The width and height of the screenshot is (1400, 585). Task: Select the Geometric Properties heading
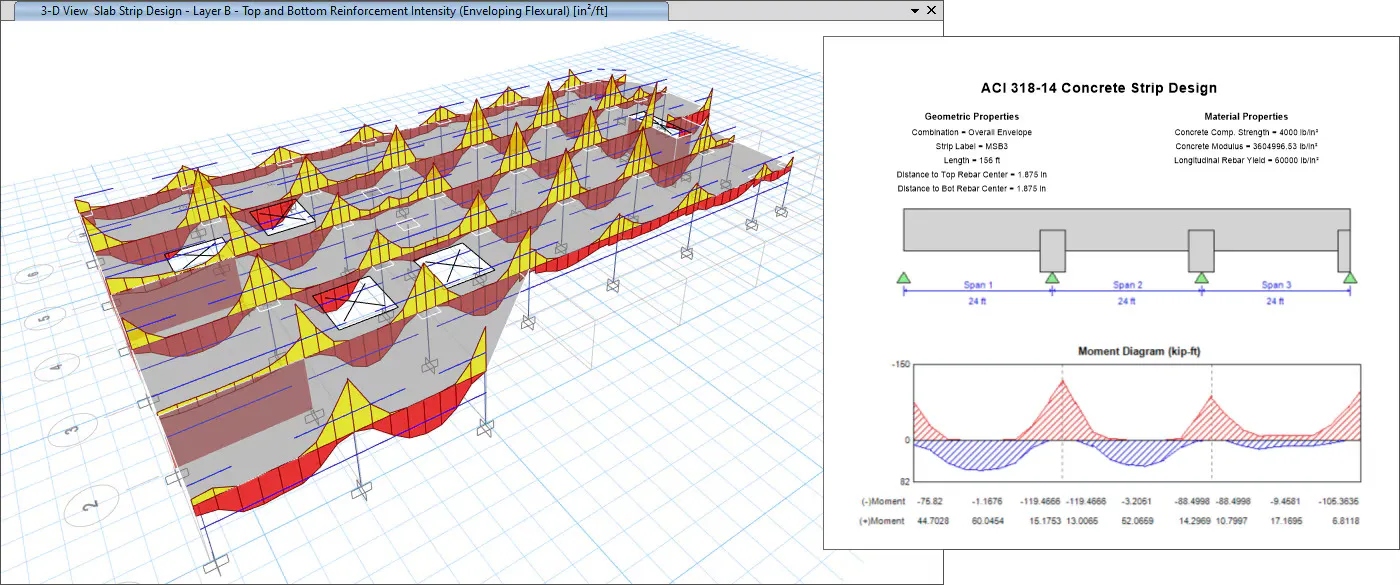pos(974,117)
